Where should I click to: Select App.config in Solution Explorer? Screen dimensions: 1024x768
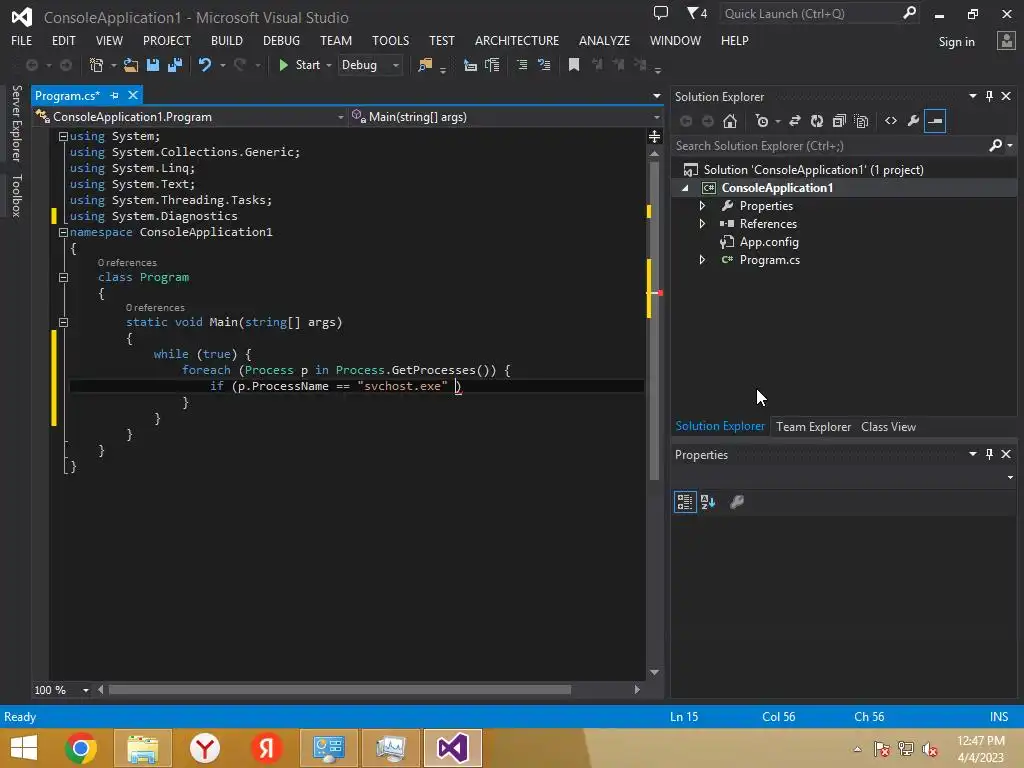tap(769, 242)
